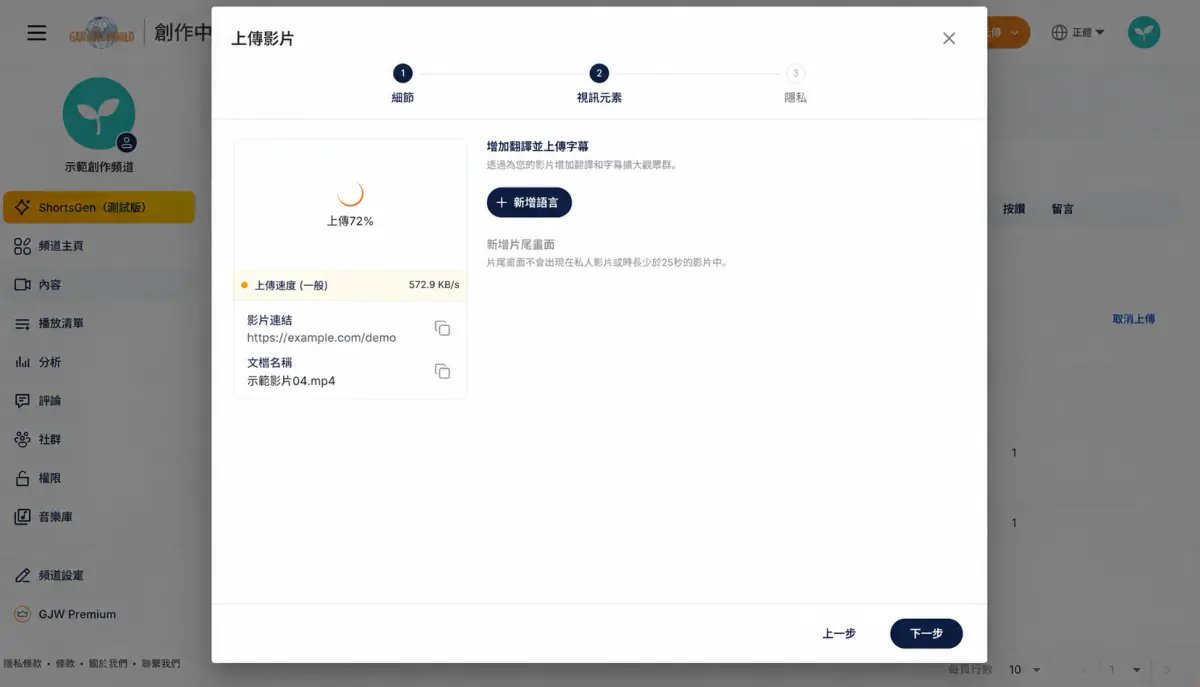Click 取消上傳 to cancel upload
This screenshot has width=1200, height=687.
[x=1134, y=320]
